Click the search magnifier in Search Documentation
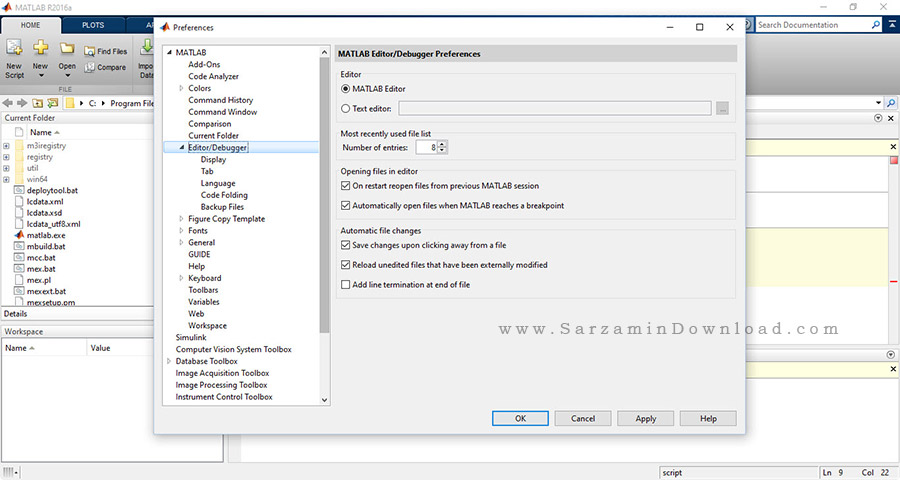 [x=876, y=25]
